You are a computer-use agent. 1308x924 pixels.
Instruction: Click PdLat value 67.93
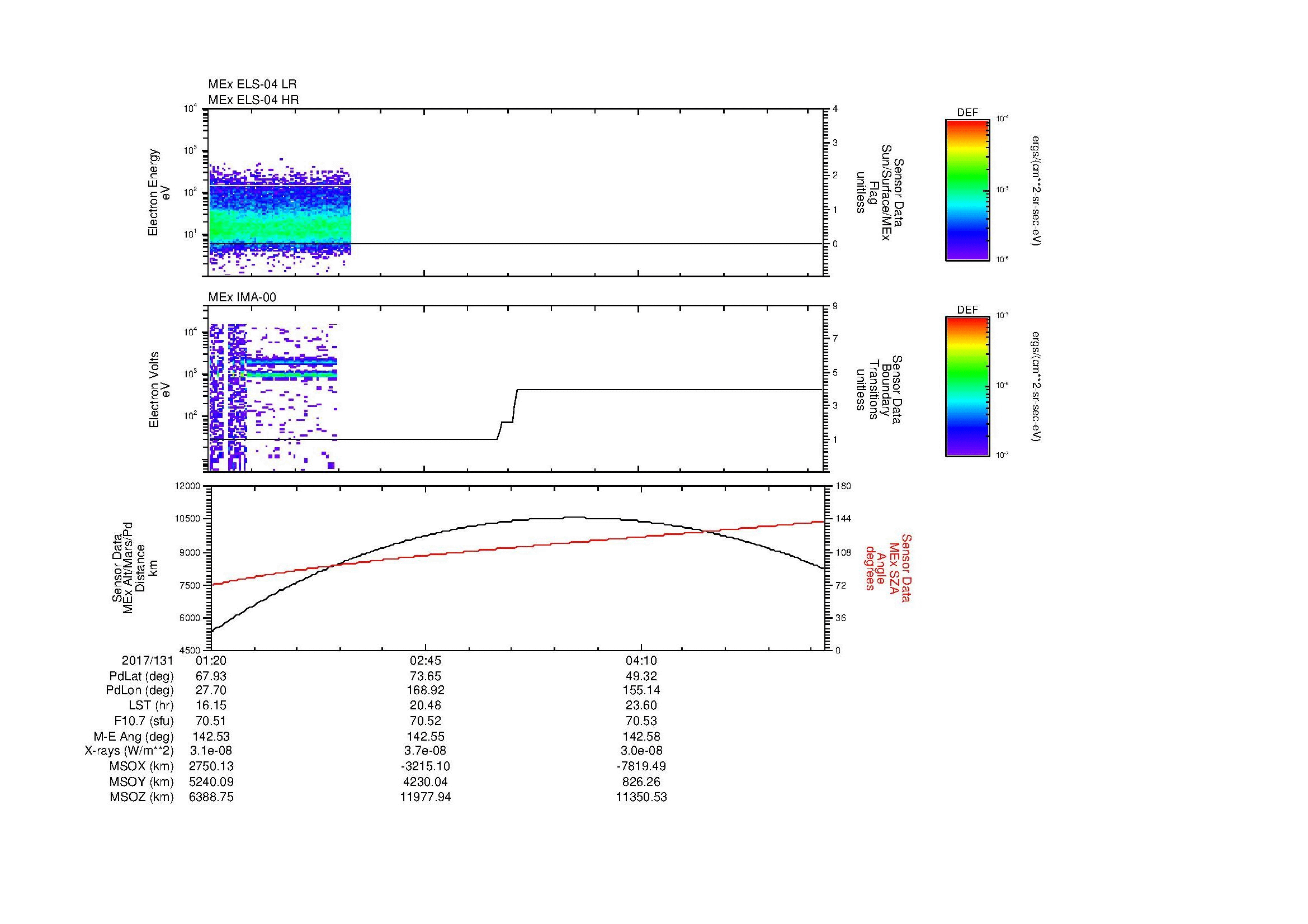(x=211, y=676)
